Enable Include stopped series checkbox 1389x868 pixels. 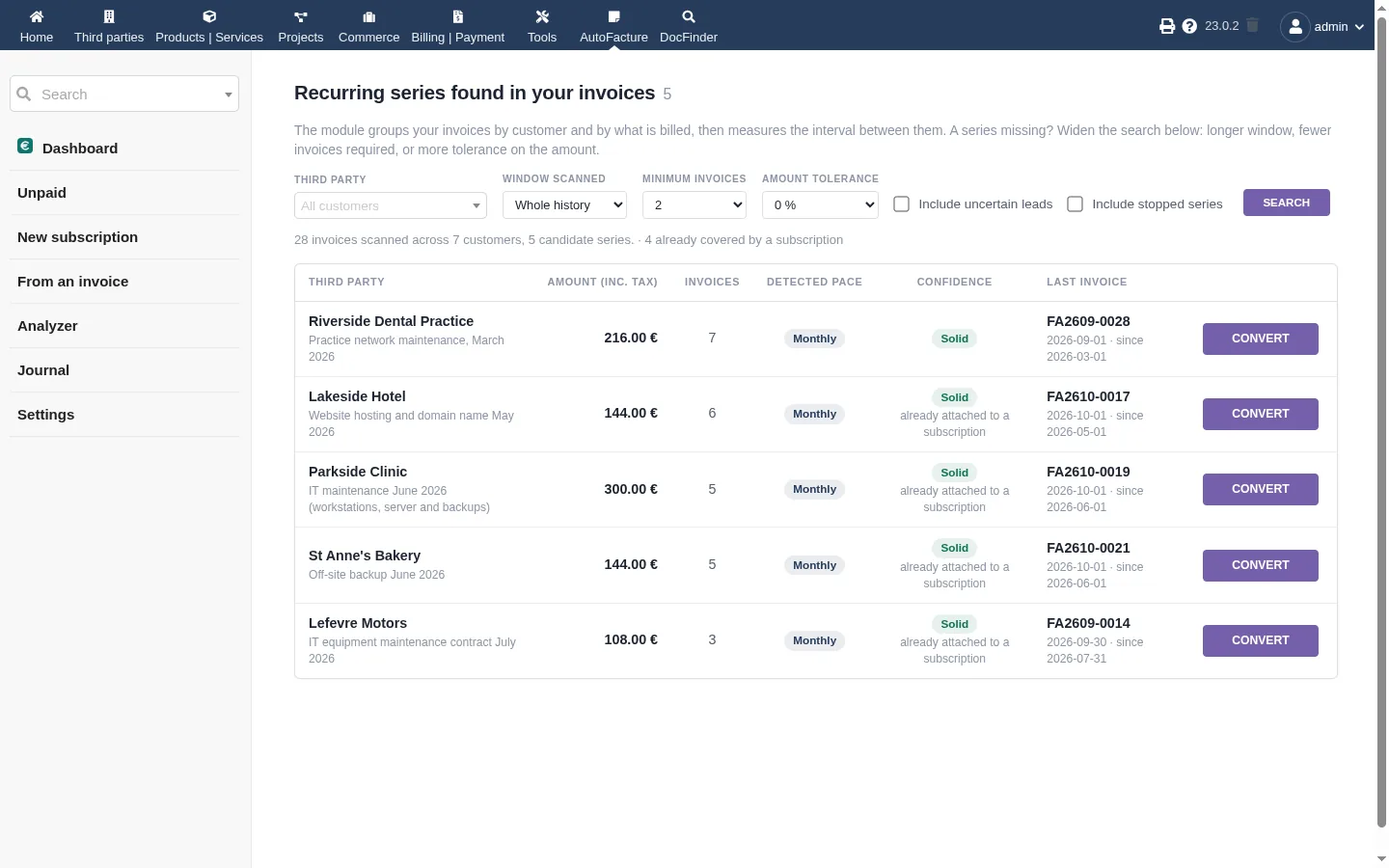click(x=1075, y=204)
